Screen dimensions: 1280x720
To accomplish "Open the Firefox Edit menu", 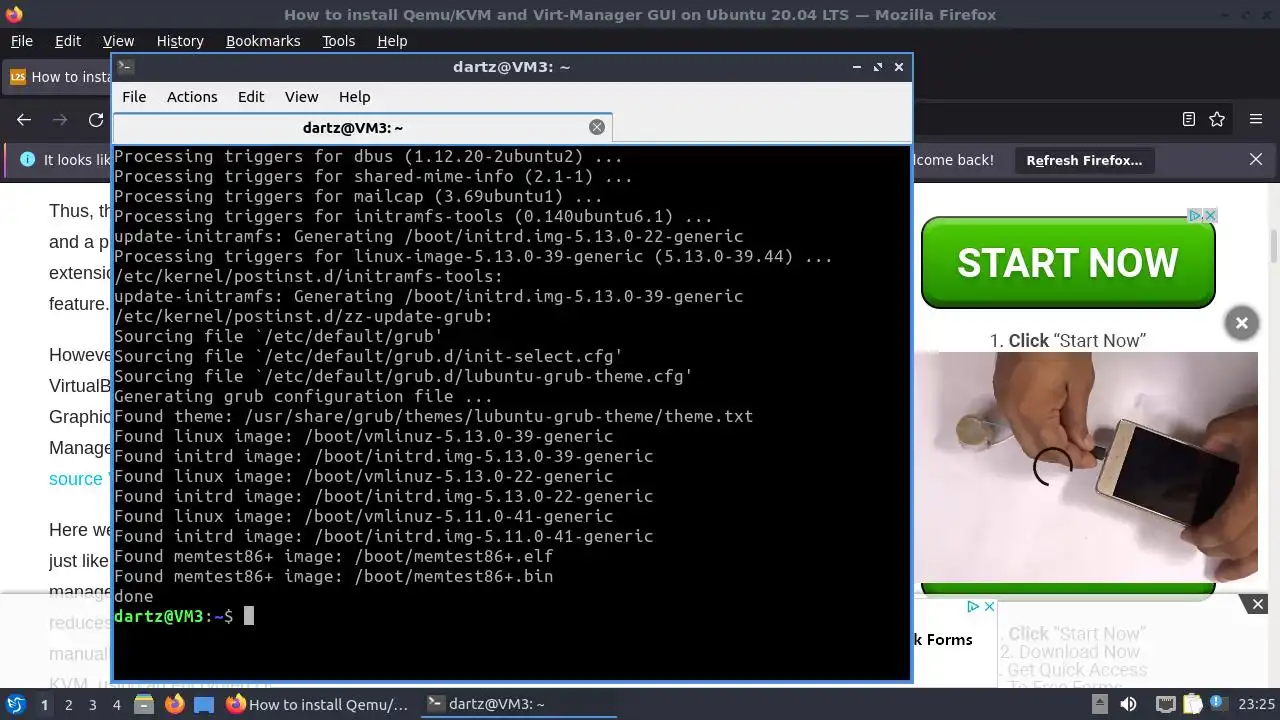I will click(68, 41).
